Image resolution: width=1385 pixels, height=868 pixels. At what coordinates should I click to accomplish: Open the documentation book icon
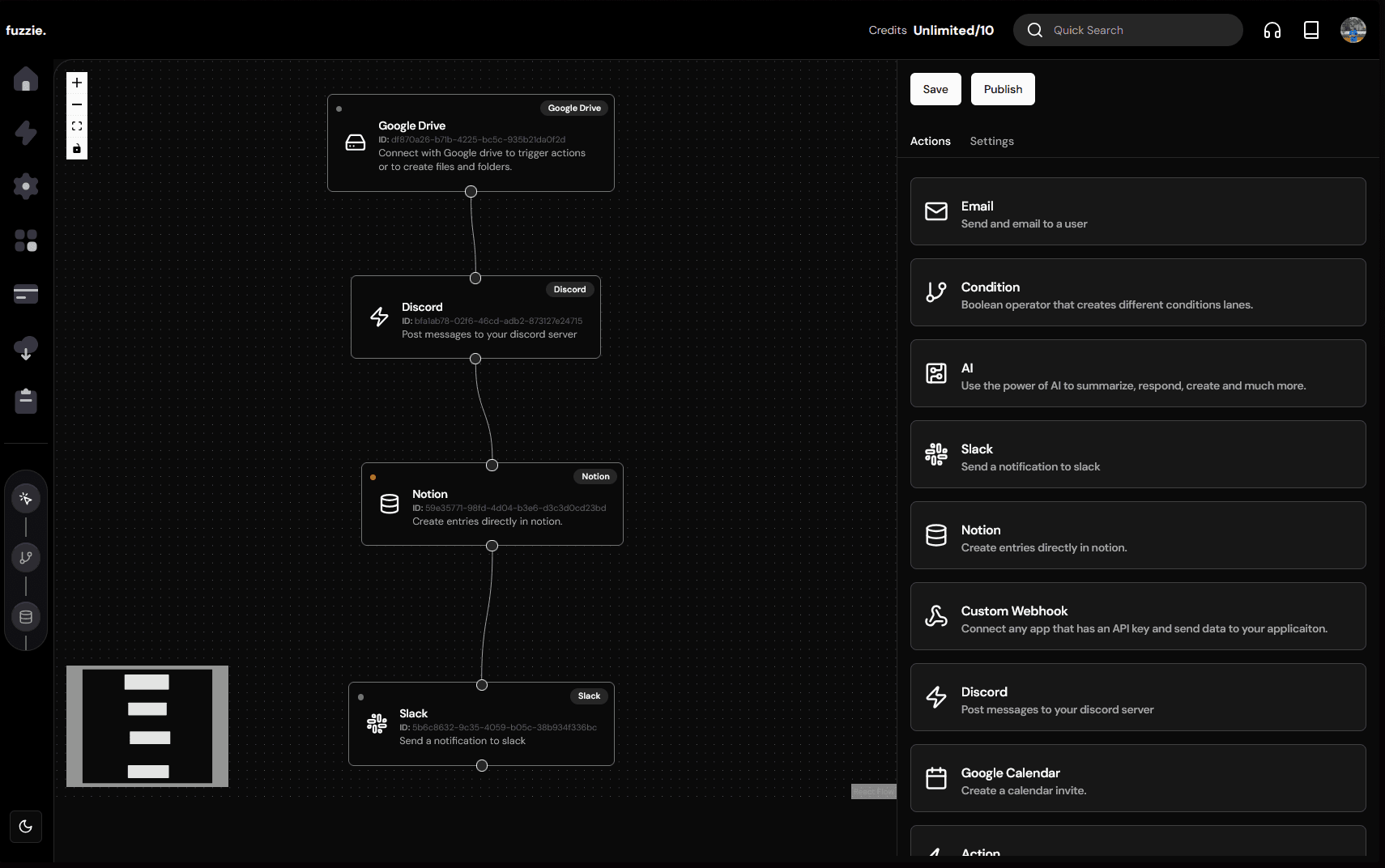pos(1311,30)
